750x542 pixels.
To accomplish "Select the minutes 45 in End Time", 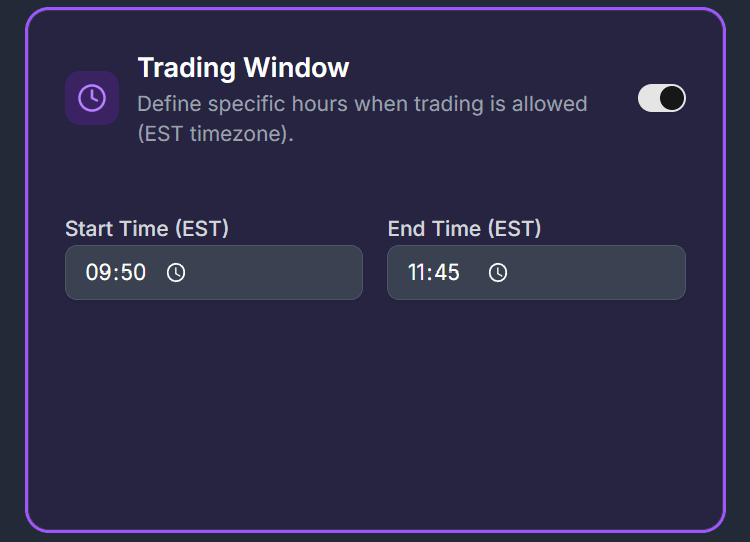I will coord(448,272).
